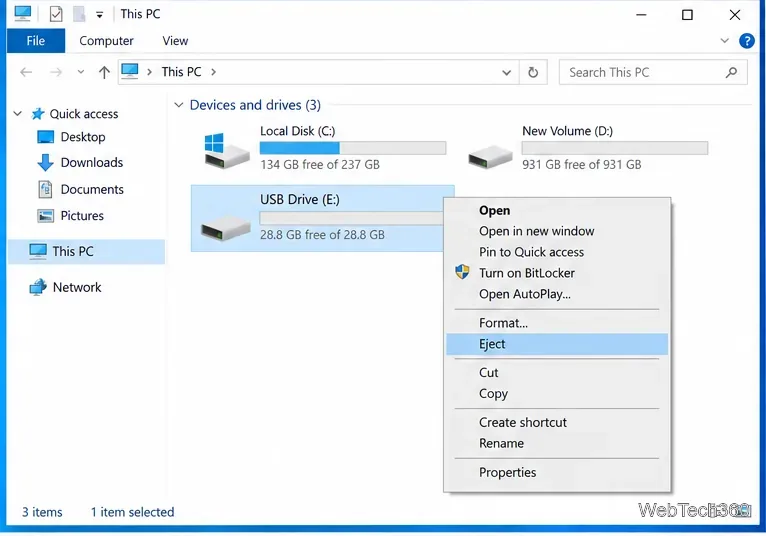
Task: Choose Properties from the context menu
Action: tap(557, 472)
